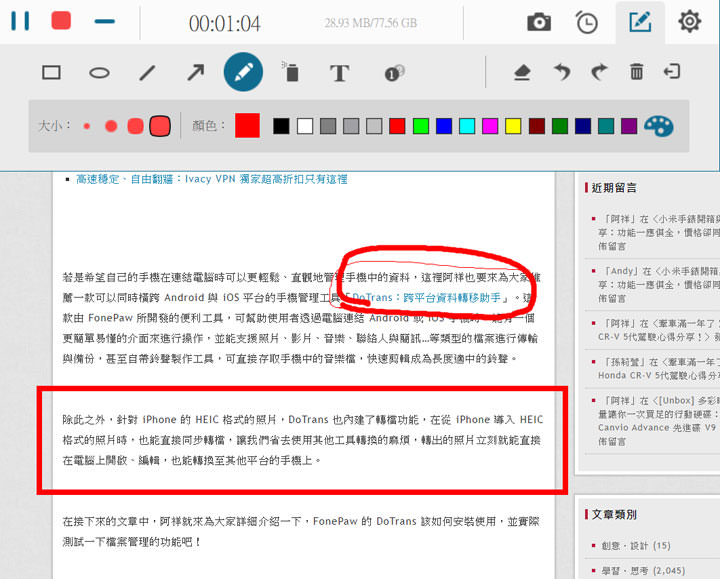Viewport: 720px width, 579px height.
Task: Take a screenshot with camera icon
Action: 539,22
